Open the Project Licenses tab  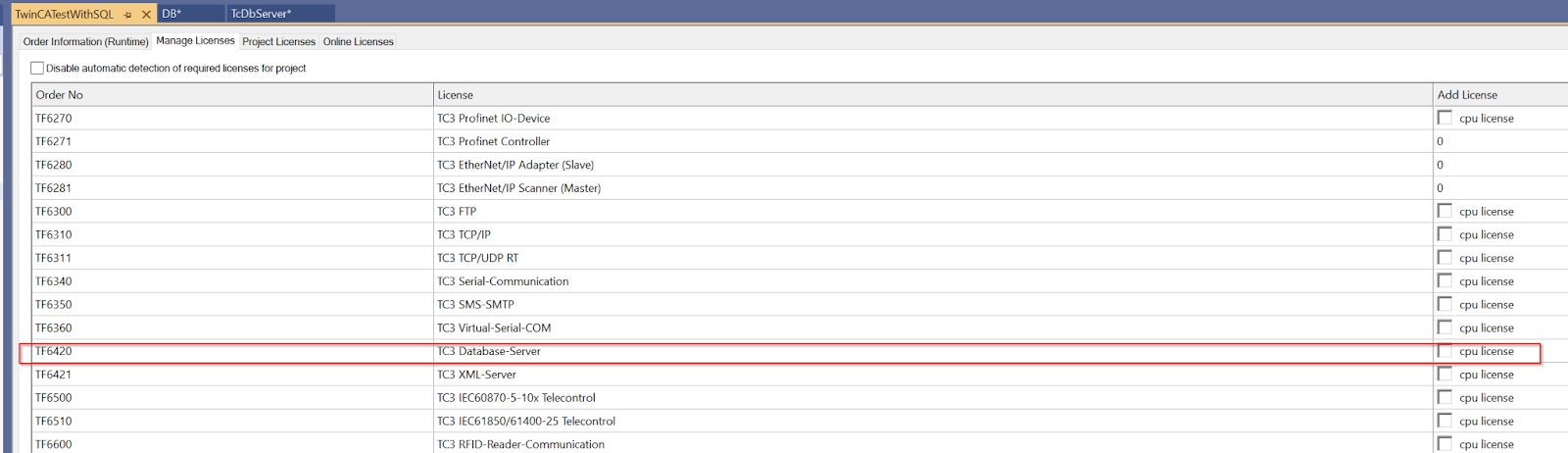pos(278,41)
